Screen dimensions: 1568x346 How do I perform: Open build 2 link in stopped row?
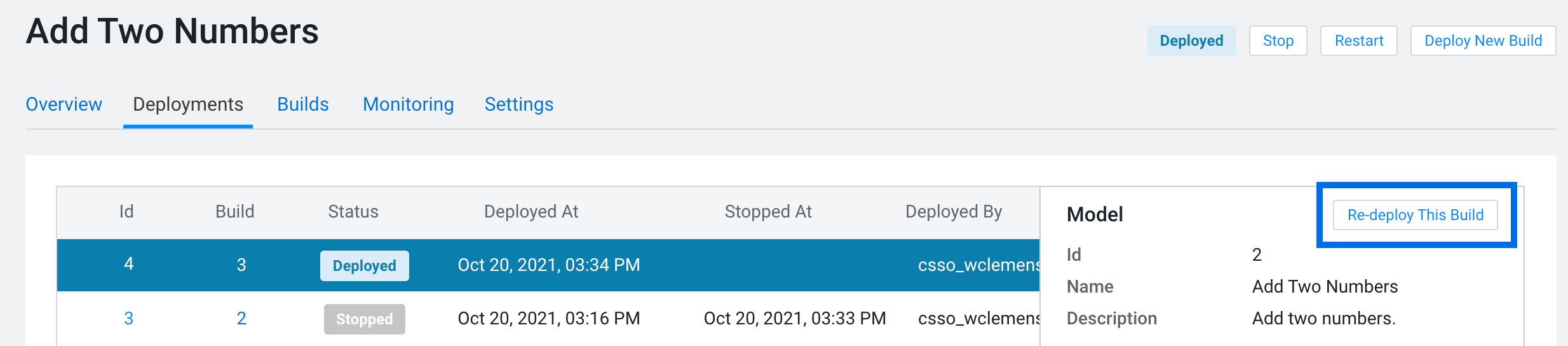241,319
